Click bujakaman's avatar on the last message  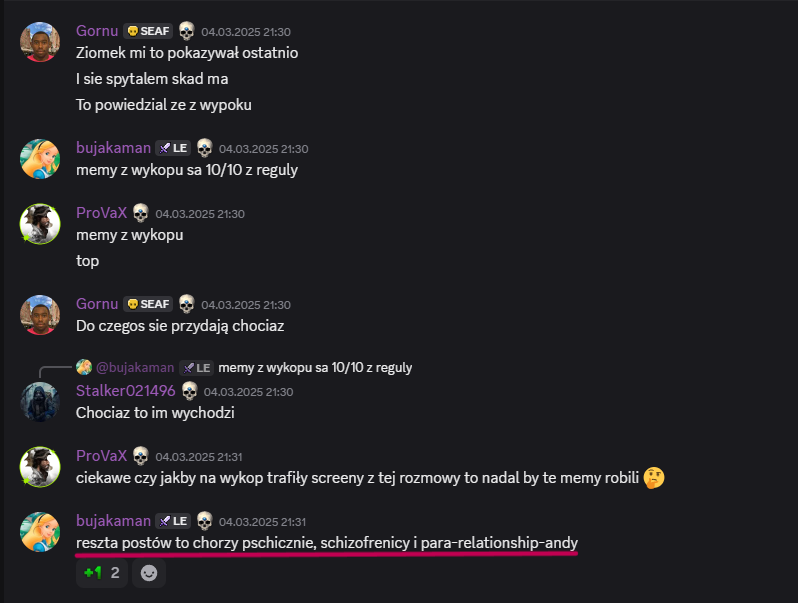pyautogui.click(x=40, y=531)
